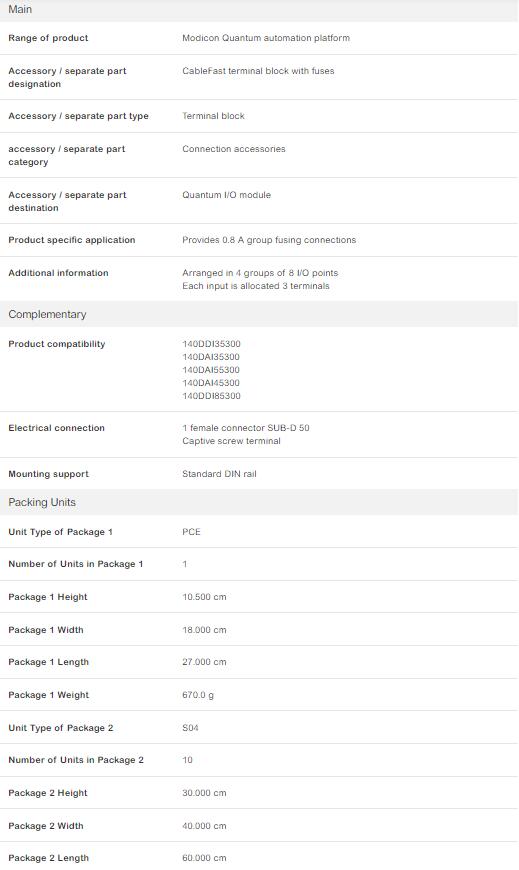The image size is (519, 870).
Task: Select compatible product 140DDI35300
Action: pos(211,344)
